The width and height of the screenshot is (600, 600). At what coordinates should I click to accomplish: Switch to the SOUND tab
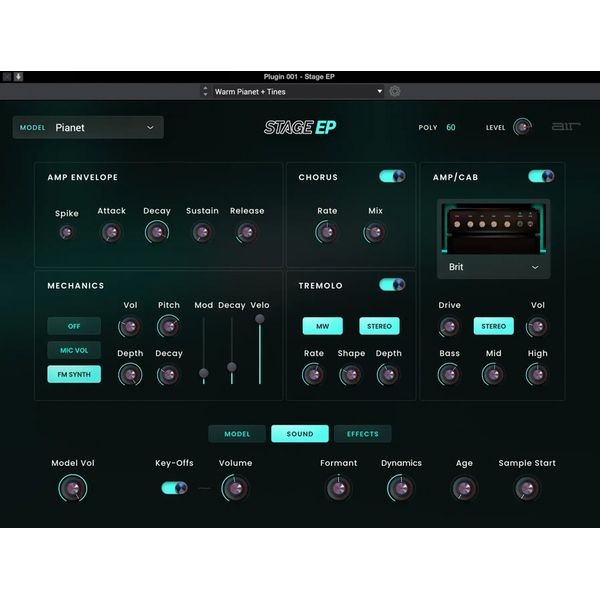300,434
